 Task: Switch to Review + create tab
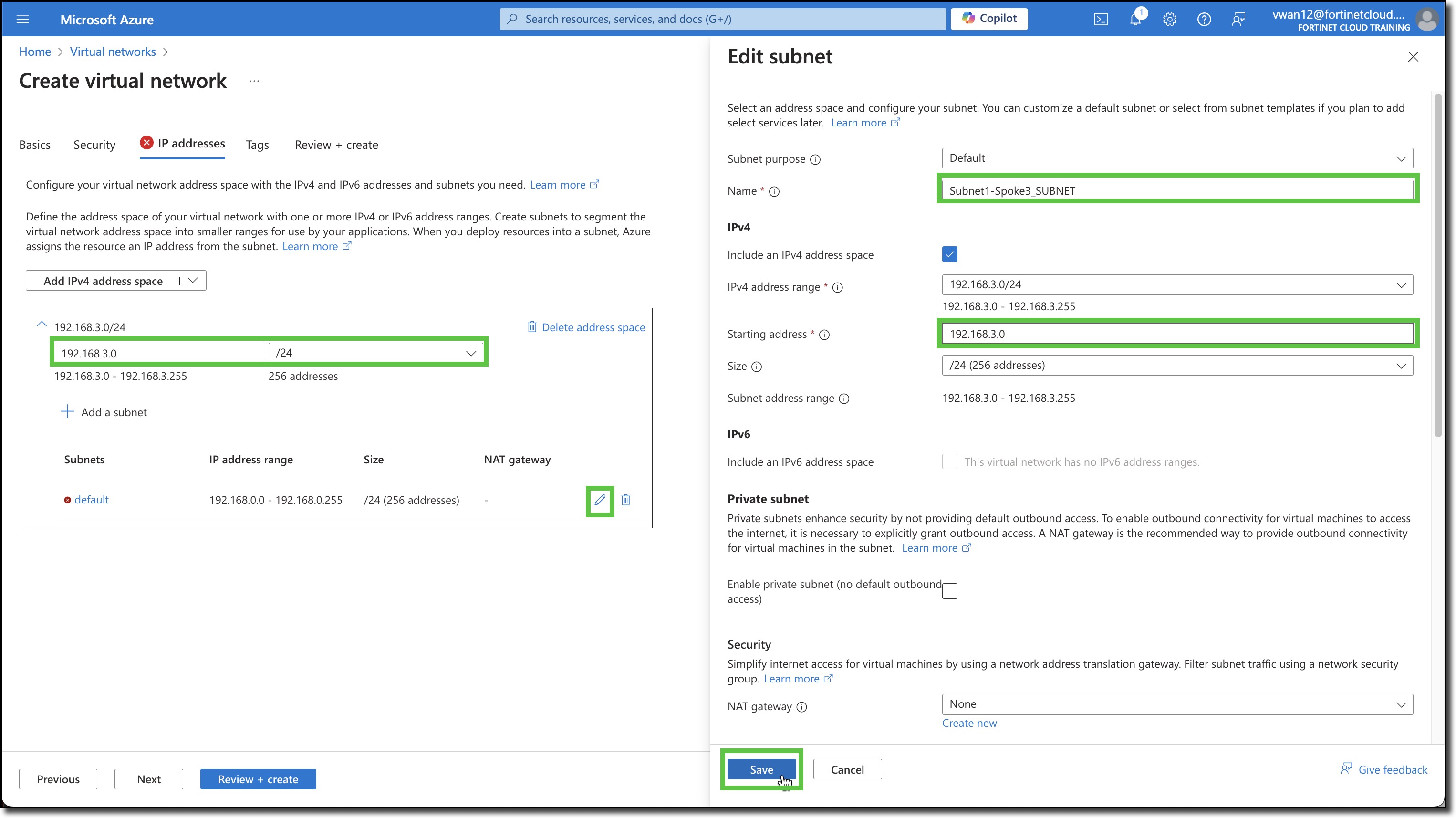click(x=336, y=145)
